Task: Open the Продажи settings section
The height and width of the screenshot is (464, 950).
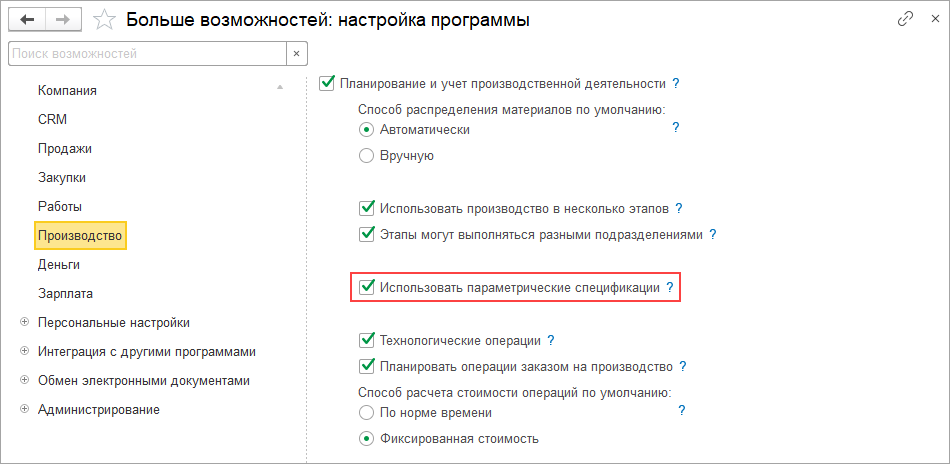Action: tap(65, 149)
